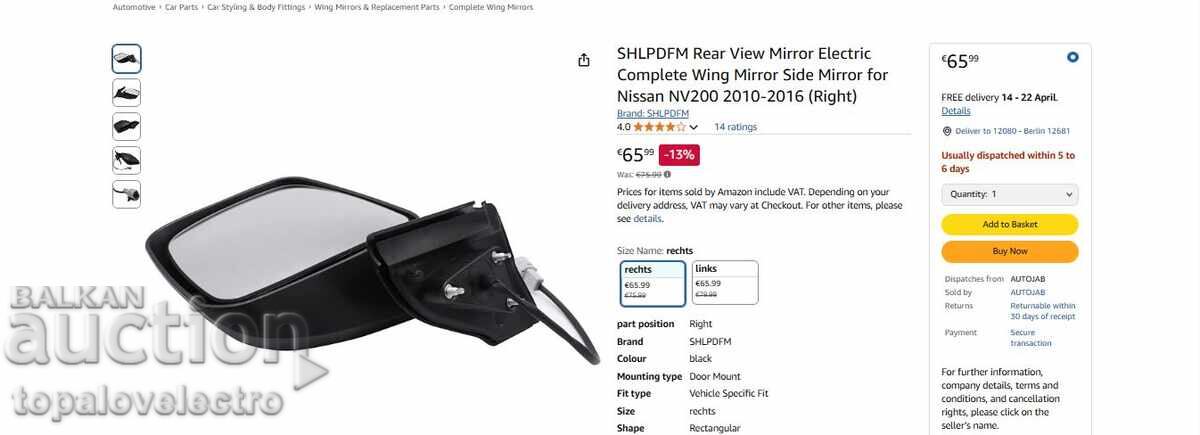The height and width of the screenshot is (435, 1200).
Task: Click the 'Add to Basket' button
Action: (x=1010, y=224)
